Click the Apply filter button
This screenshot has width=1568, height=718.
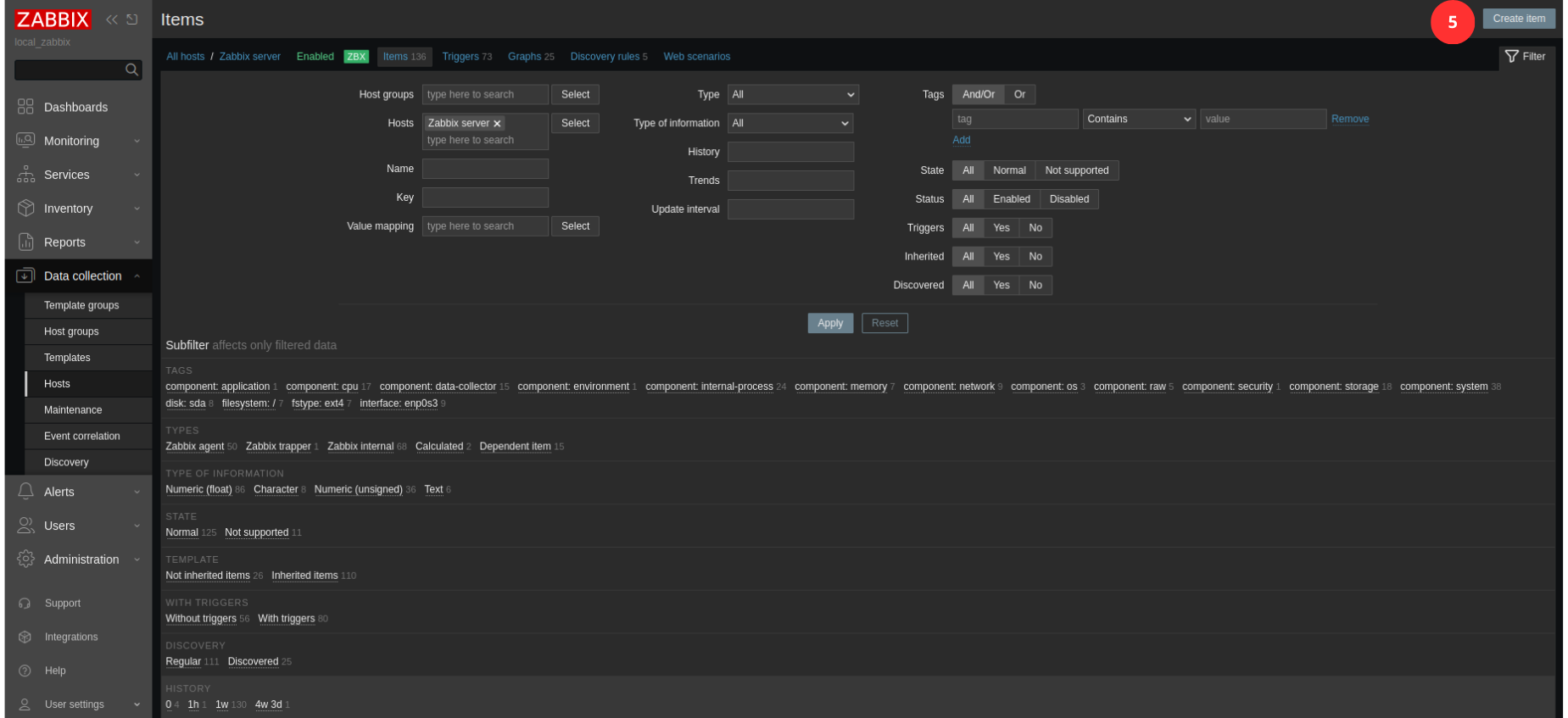829,324
